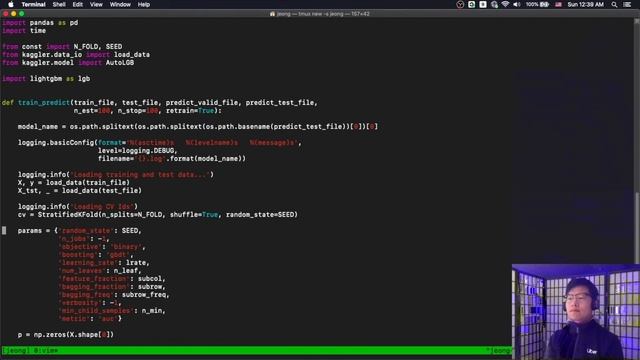Image resolution: width=640 pixels, height=360 pixels.
Task: Click 'pandas' in the import line
Action: coord(42,23)
